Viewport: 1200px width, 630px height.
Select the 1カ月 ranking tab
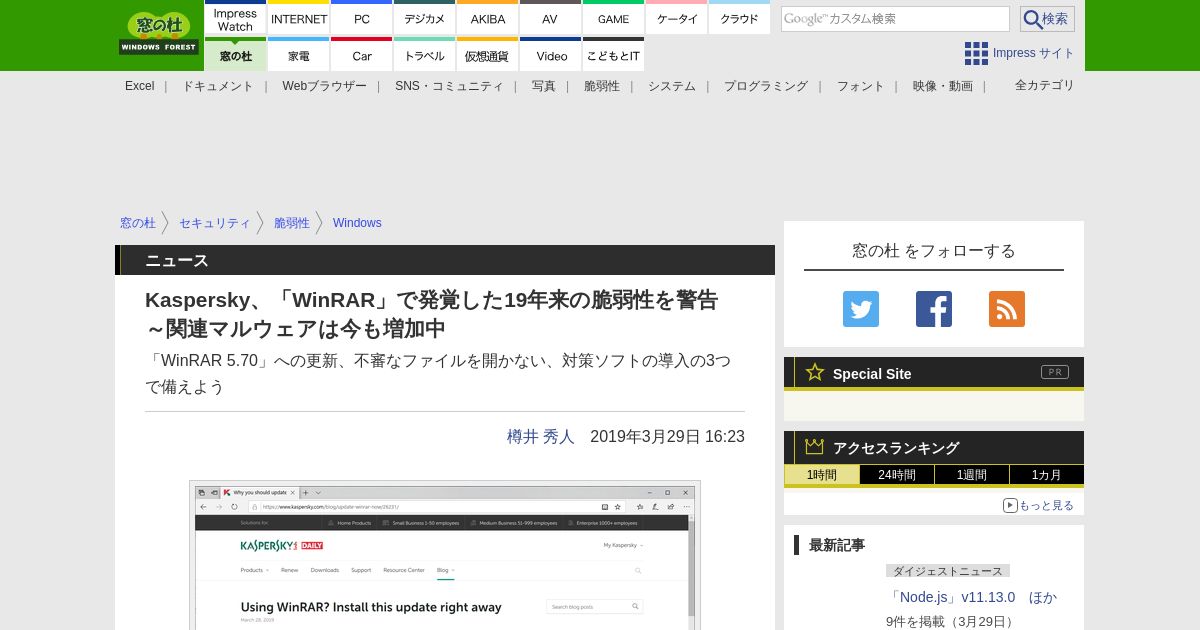1047,475
